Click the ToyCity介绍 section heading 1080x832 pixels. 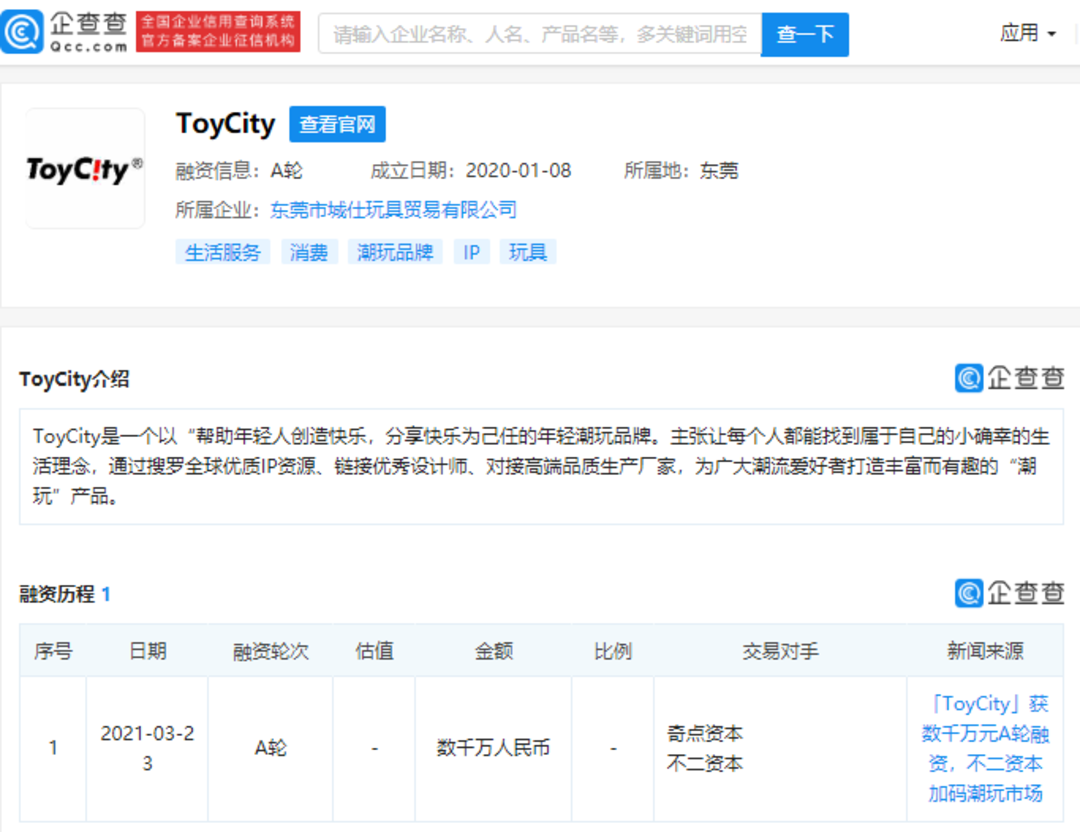pyautogui.click(x=74, y=379)
